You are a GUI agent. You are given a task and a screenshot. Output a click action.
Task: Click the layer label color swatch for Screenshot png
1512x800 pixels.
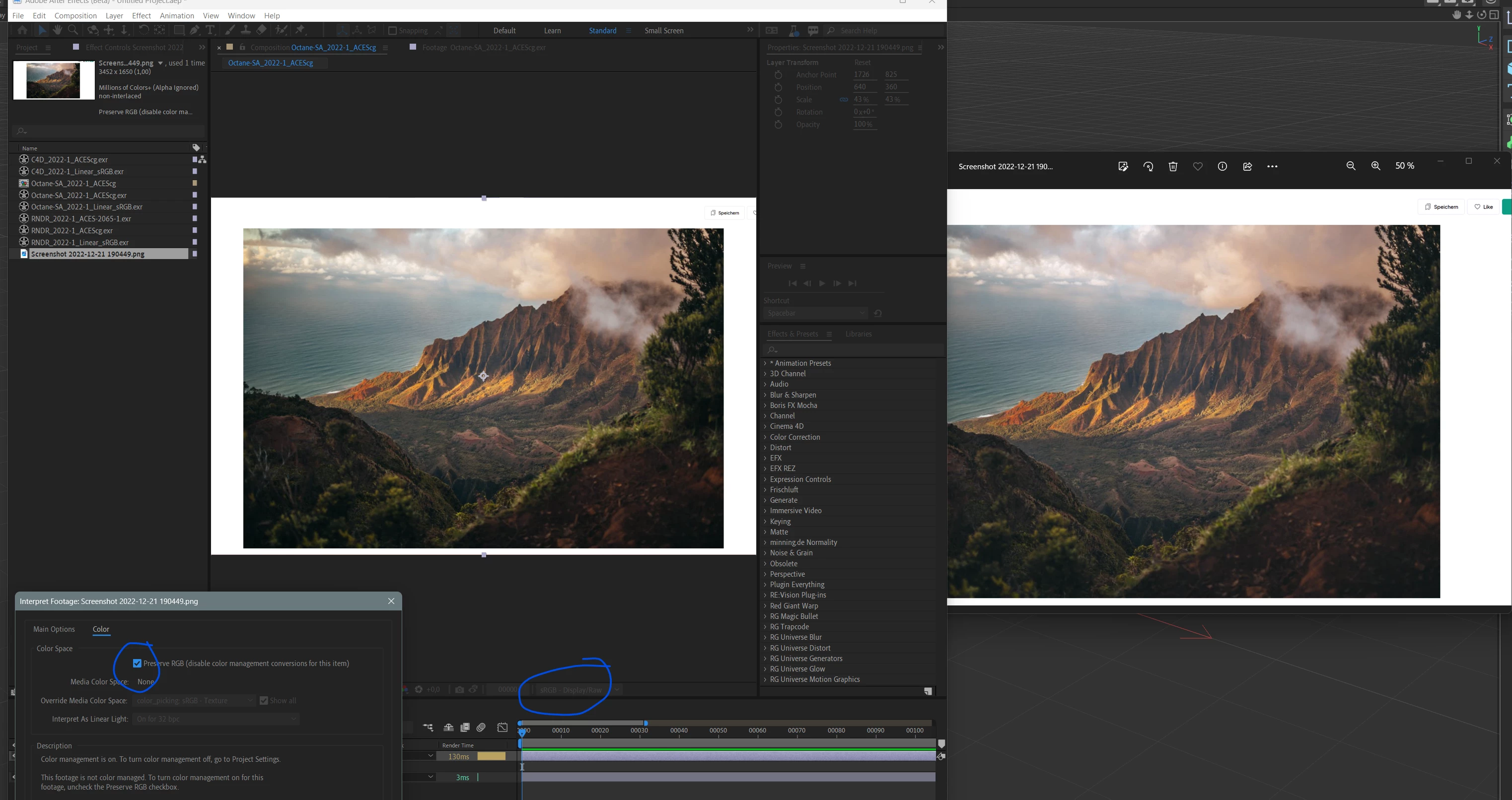(195, 254)
